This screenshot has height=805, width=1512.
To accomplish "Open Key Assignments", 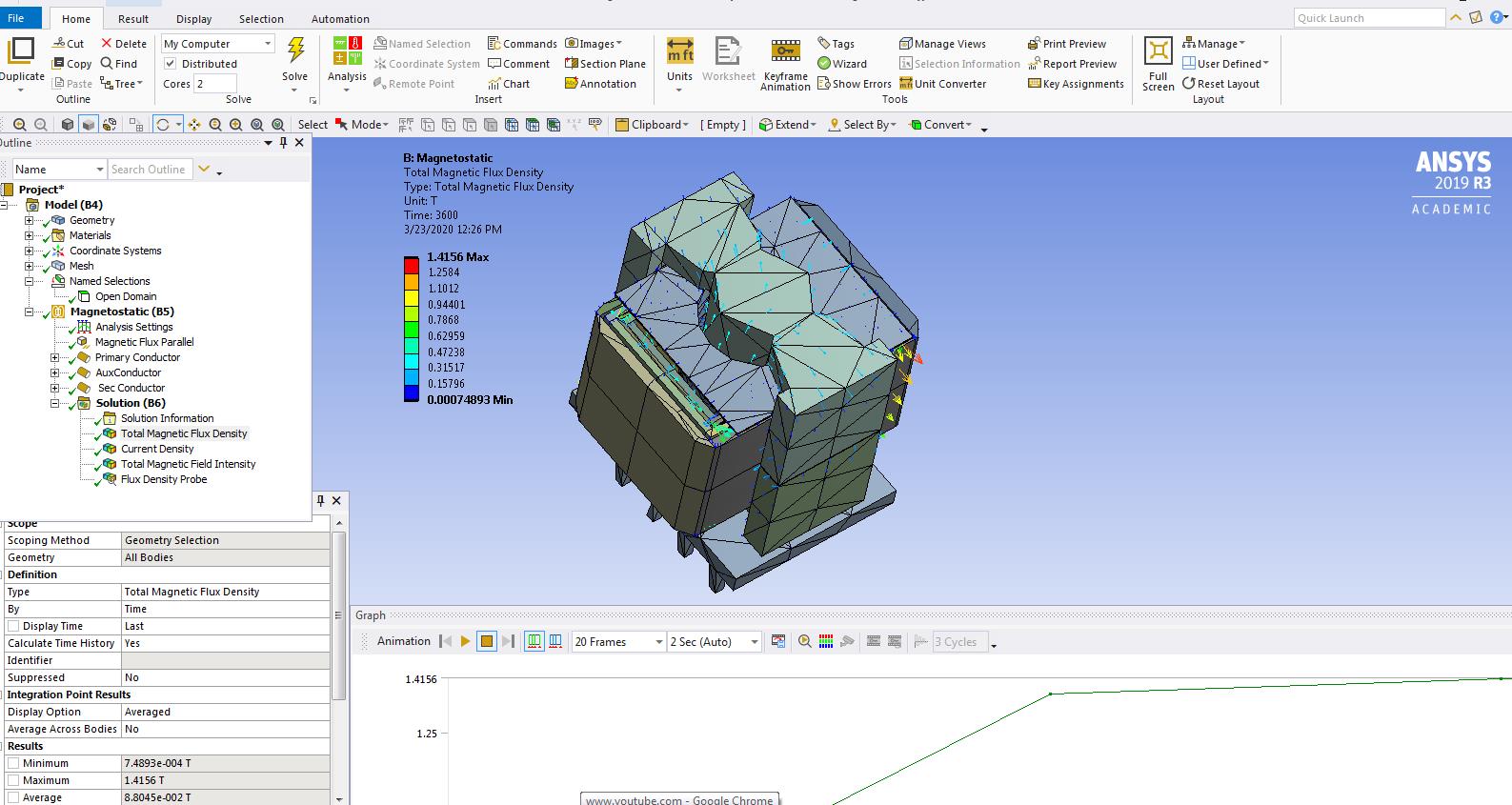I will coord(1076,84).
